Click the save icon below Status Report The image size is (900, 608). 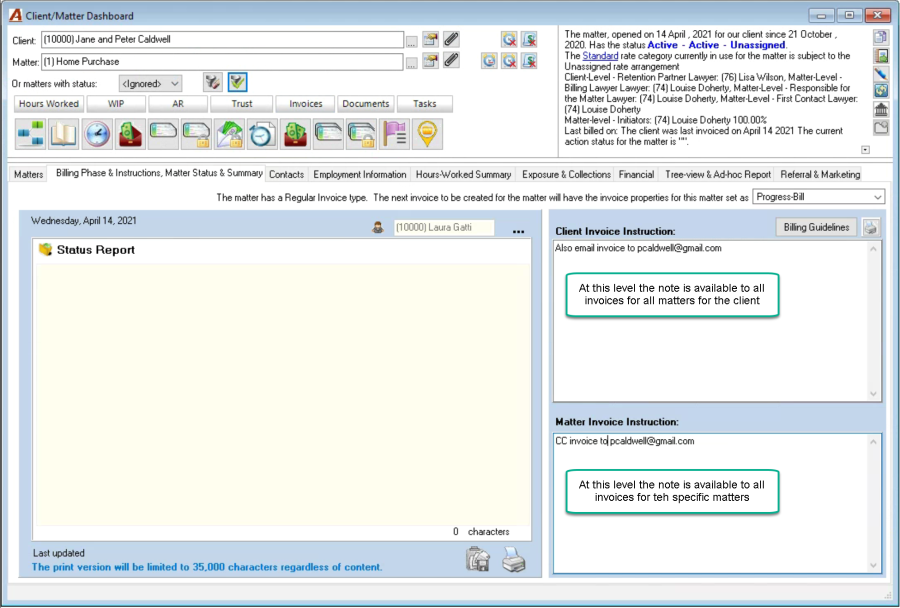[478, 560]
